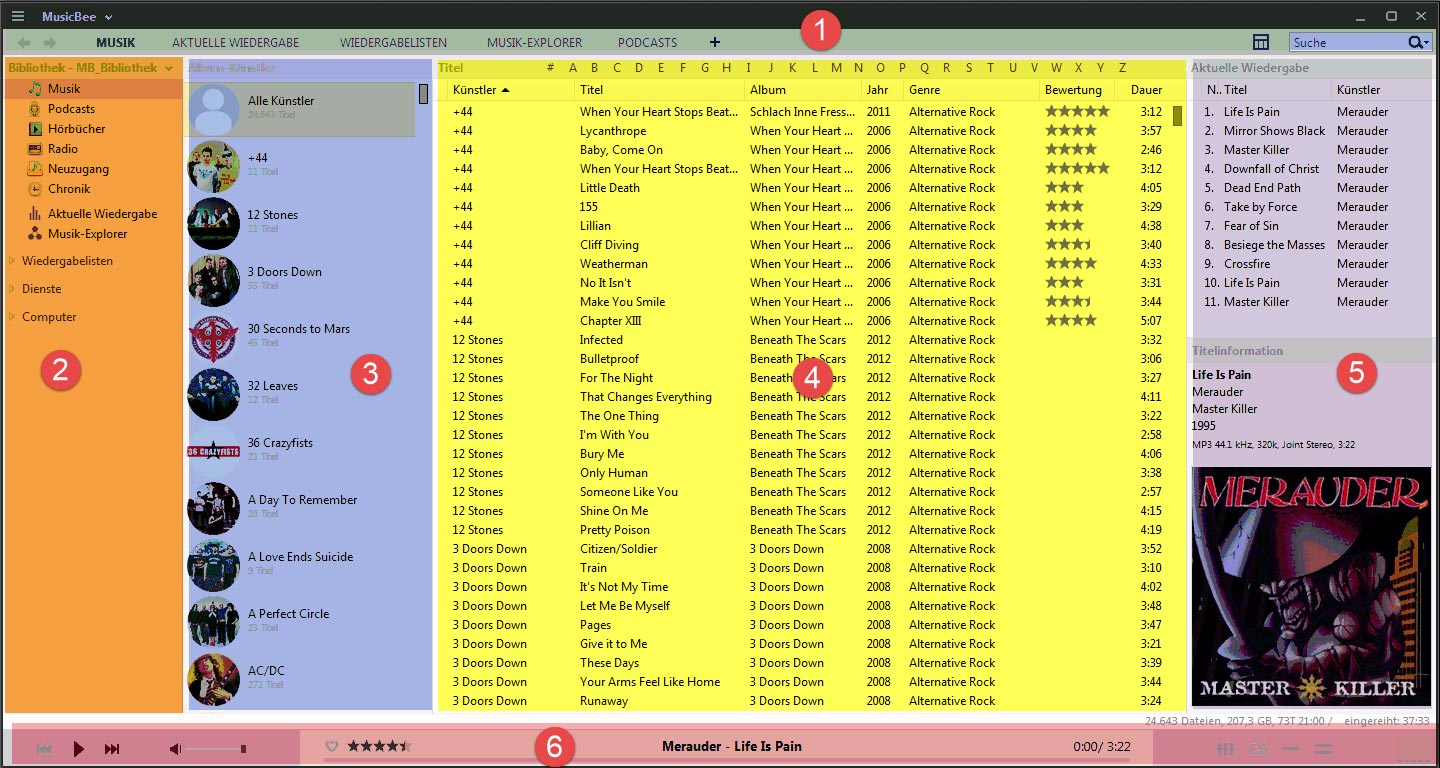Set the rating stars in the player bar
The image size is (1440, 768).
point(380,746)
